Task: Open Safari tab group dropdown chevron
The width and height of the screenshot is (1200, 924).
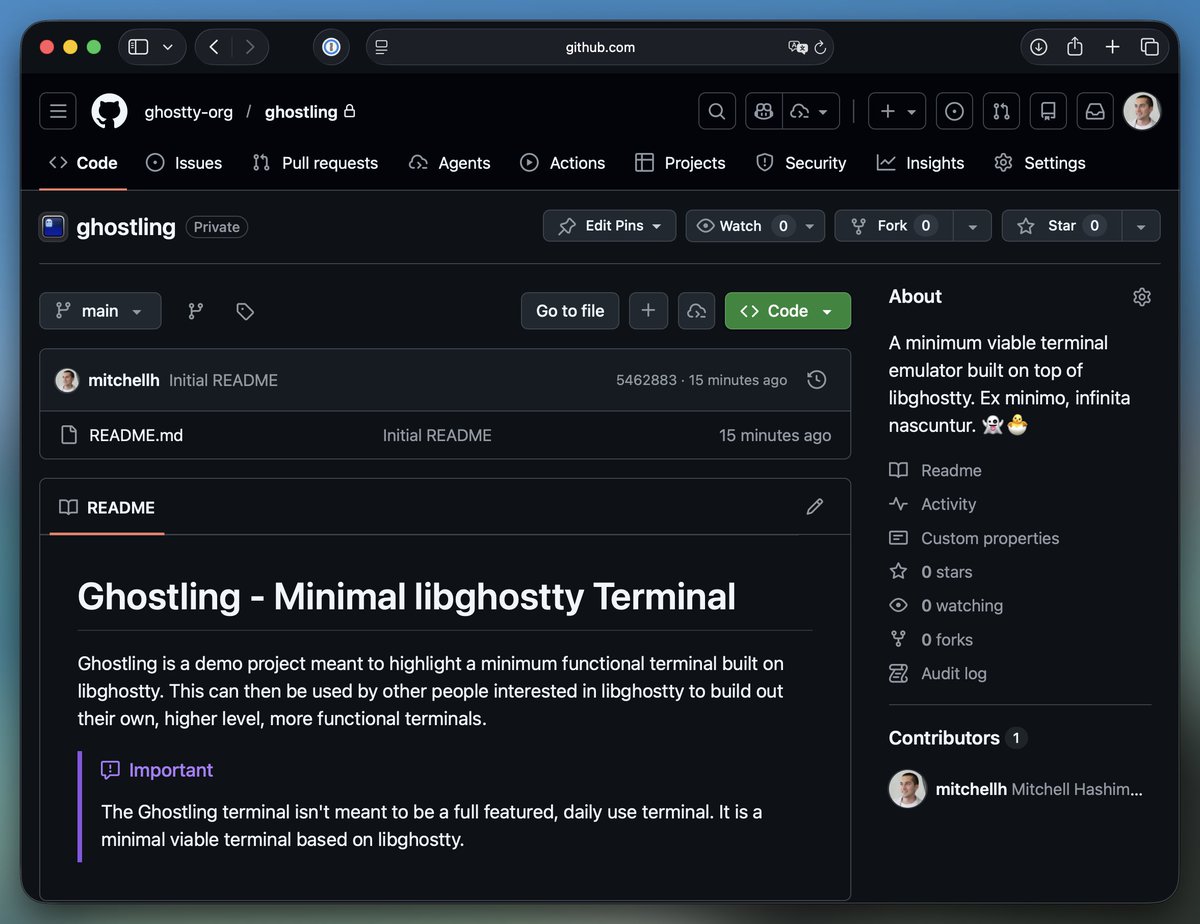Action: [168, 47]
